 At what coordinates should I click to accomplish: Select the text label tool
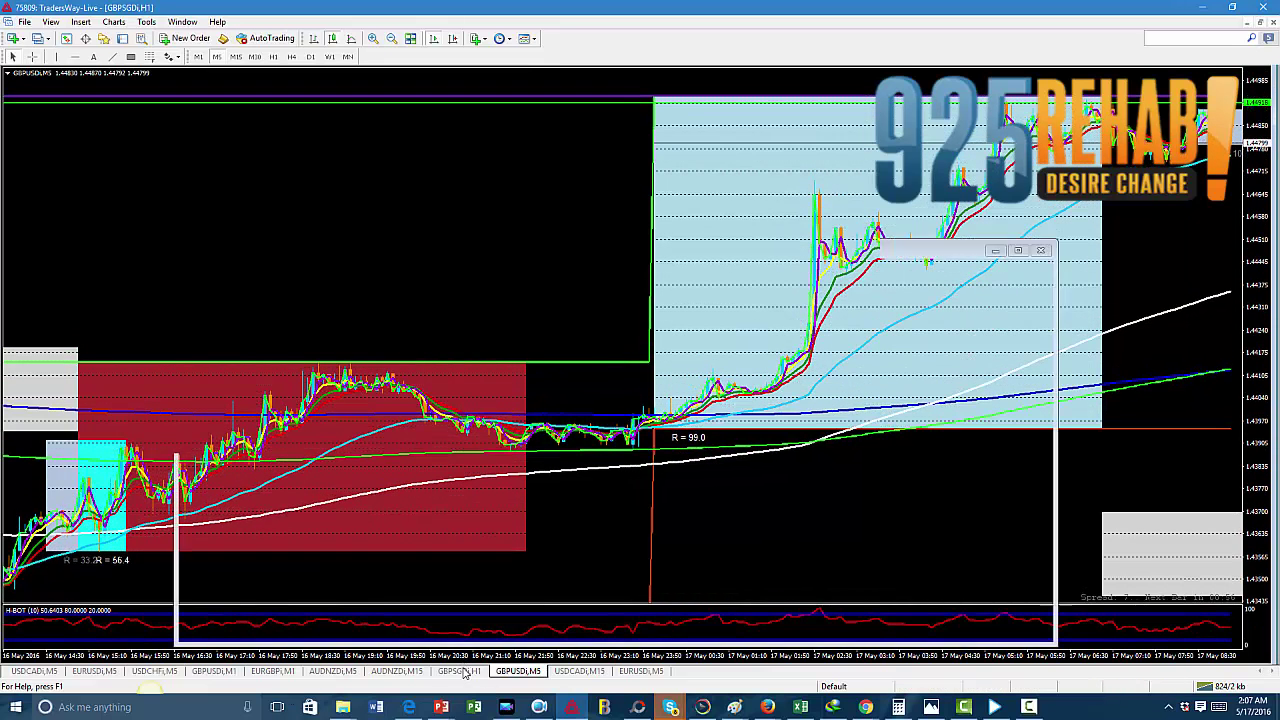click(94, 57)
